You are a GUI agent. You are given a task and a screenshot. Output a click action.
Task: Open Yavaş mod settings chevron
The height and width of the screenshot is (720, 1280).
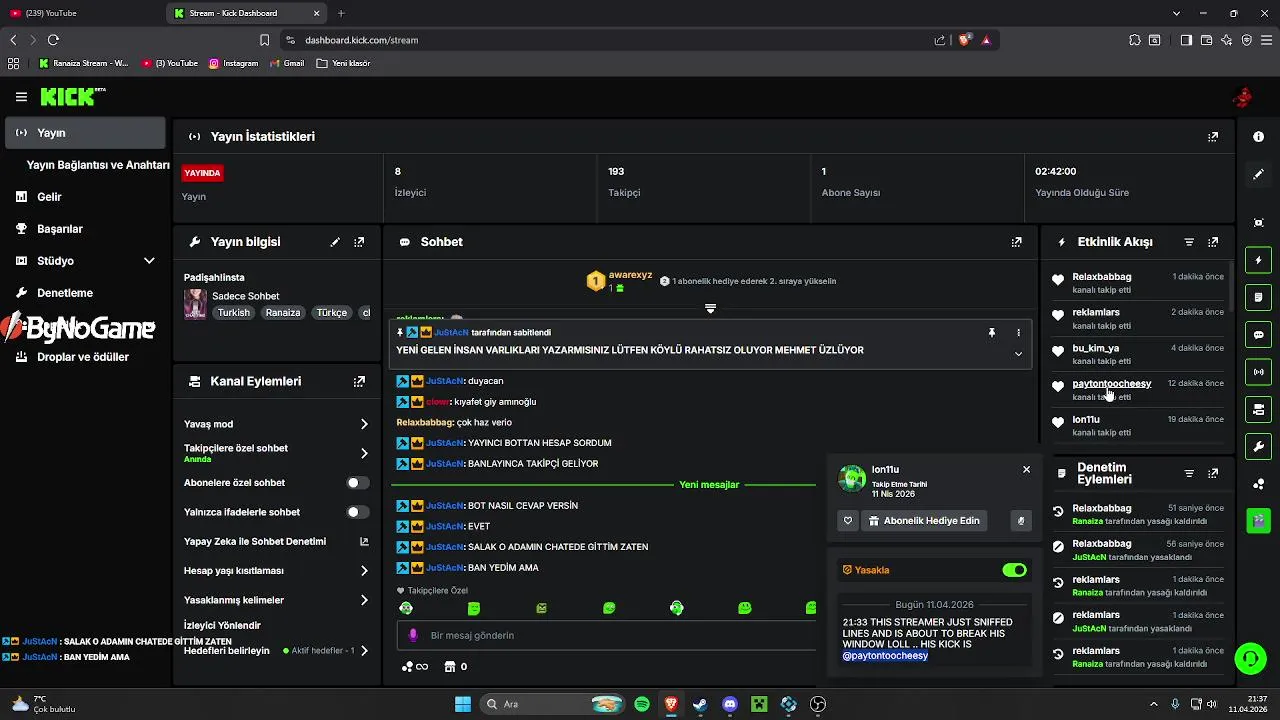364,424
